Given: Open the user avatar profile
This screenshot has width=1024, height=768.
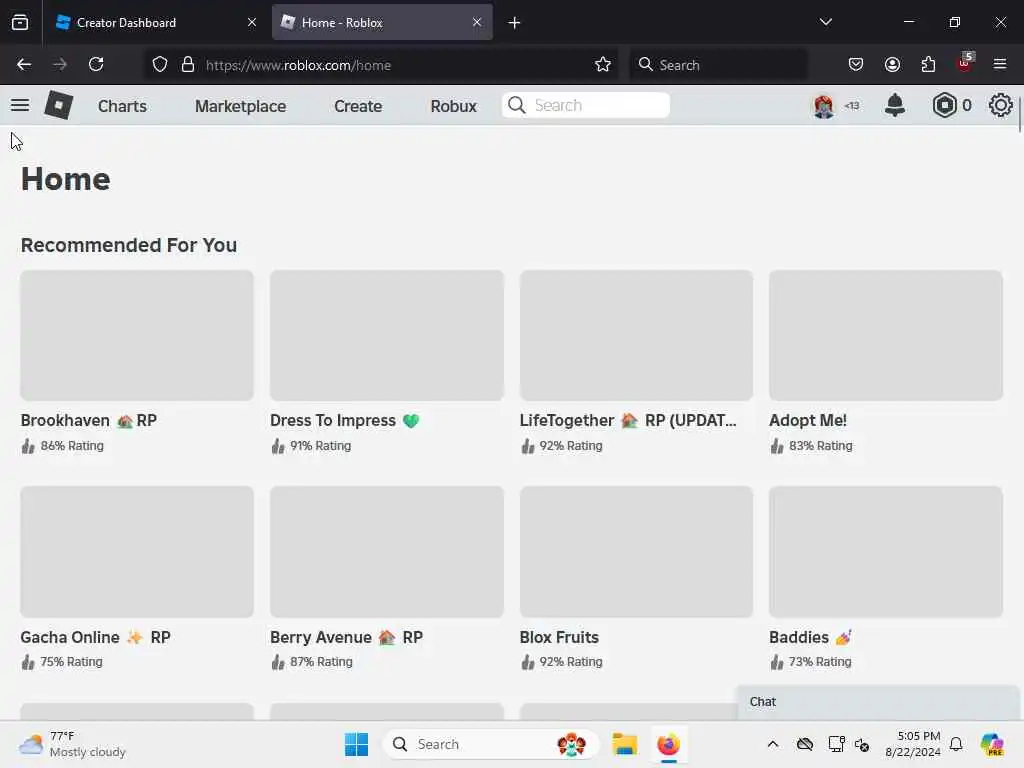Looking at the screenshot, I should click(x=824, y=105).
